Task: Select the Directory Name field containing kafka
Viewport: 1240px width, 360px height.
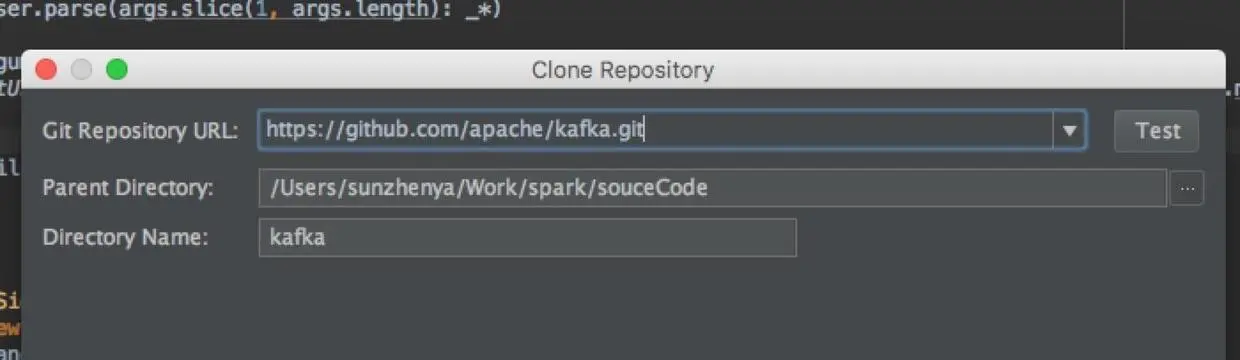Action: coord(527,238)
